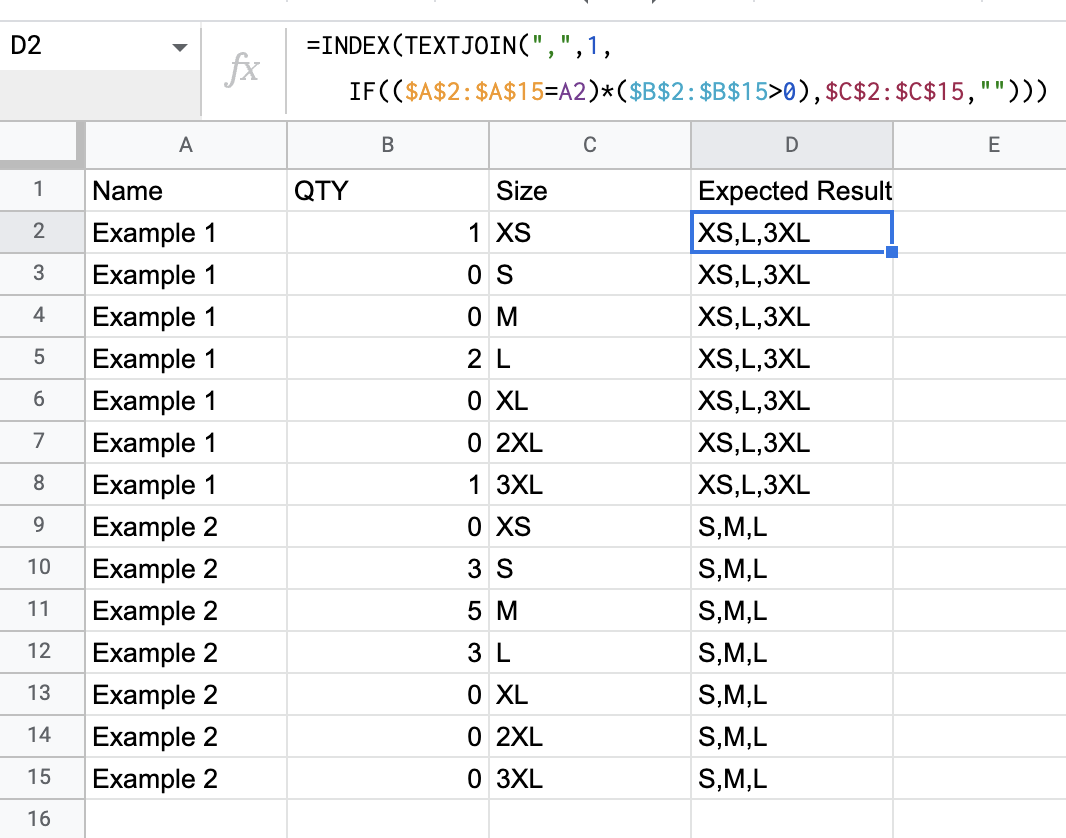Viewport: 1066px width, 838px height.
Task: Select column C header
Action: (590, 146)
